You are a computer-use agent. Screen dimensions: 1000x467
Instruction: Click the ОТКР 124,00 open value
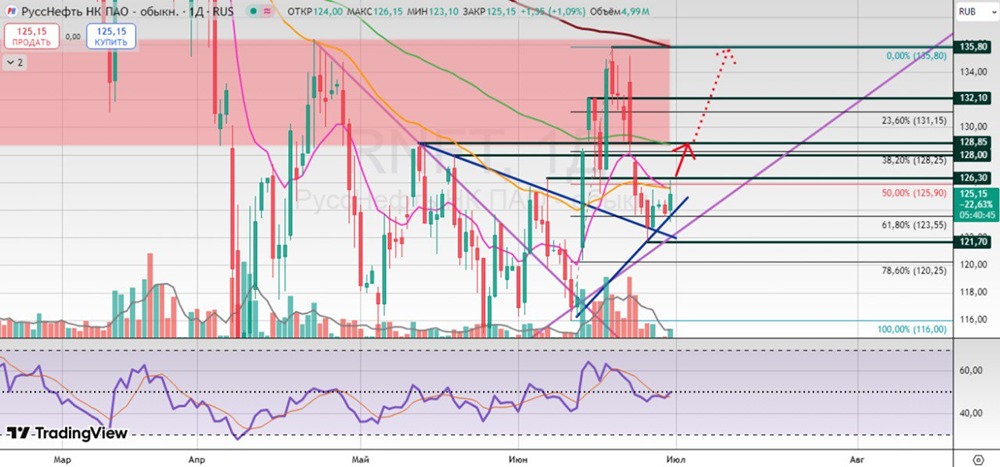(x=316, y=11)
